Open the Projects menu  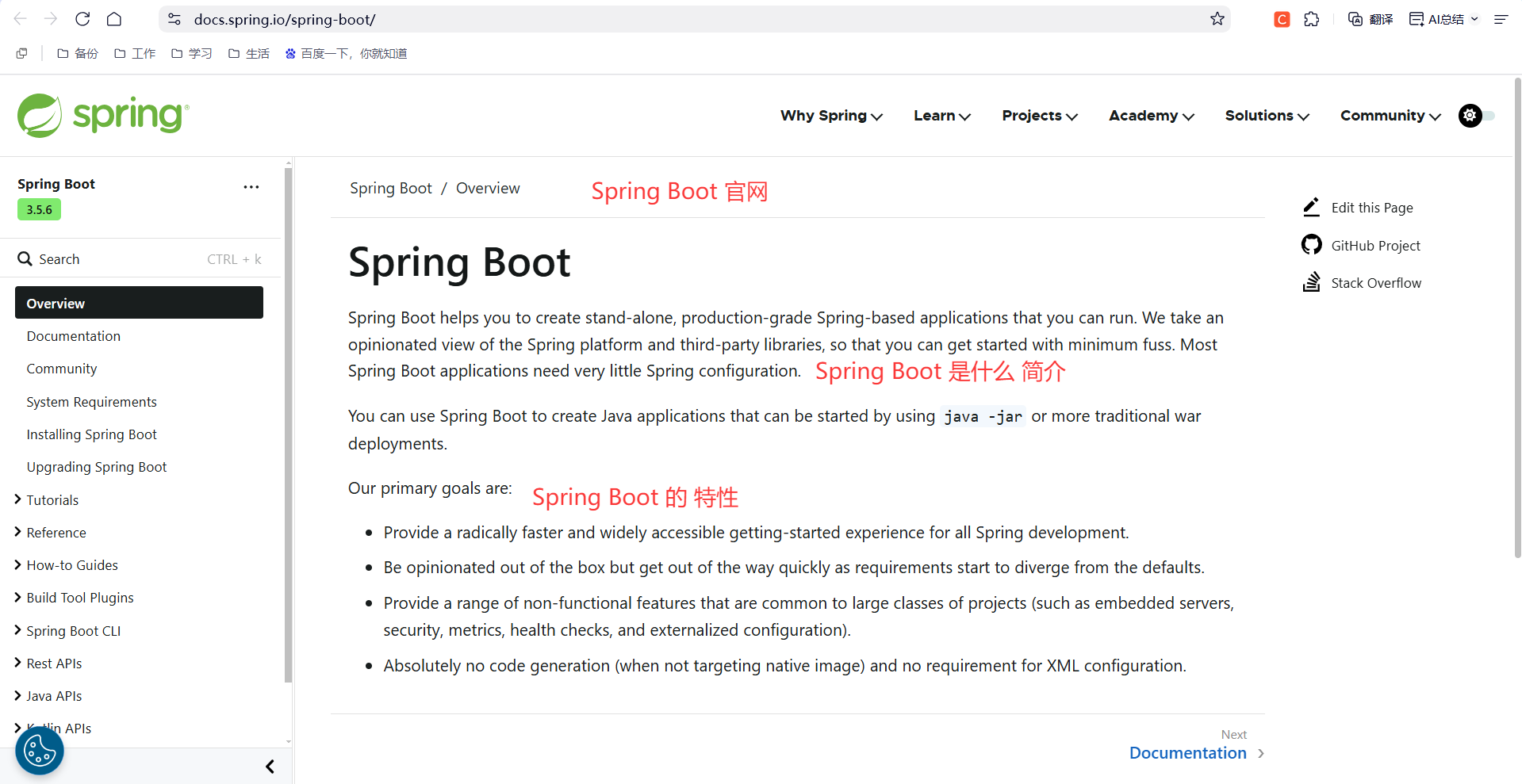pos(1040,116)
